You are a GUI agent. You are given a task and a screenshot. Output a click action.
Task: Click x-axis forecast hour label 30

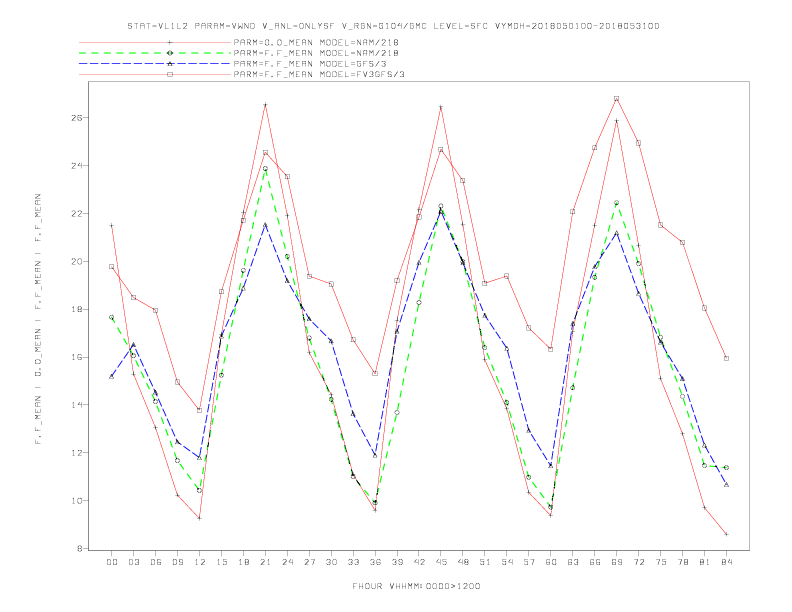point(331,562)
